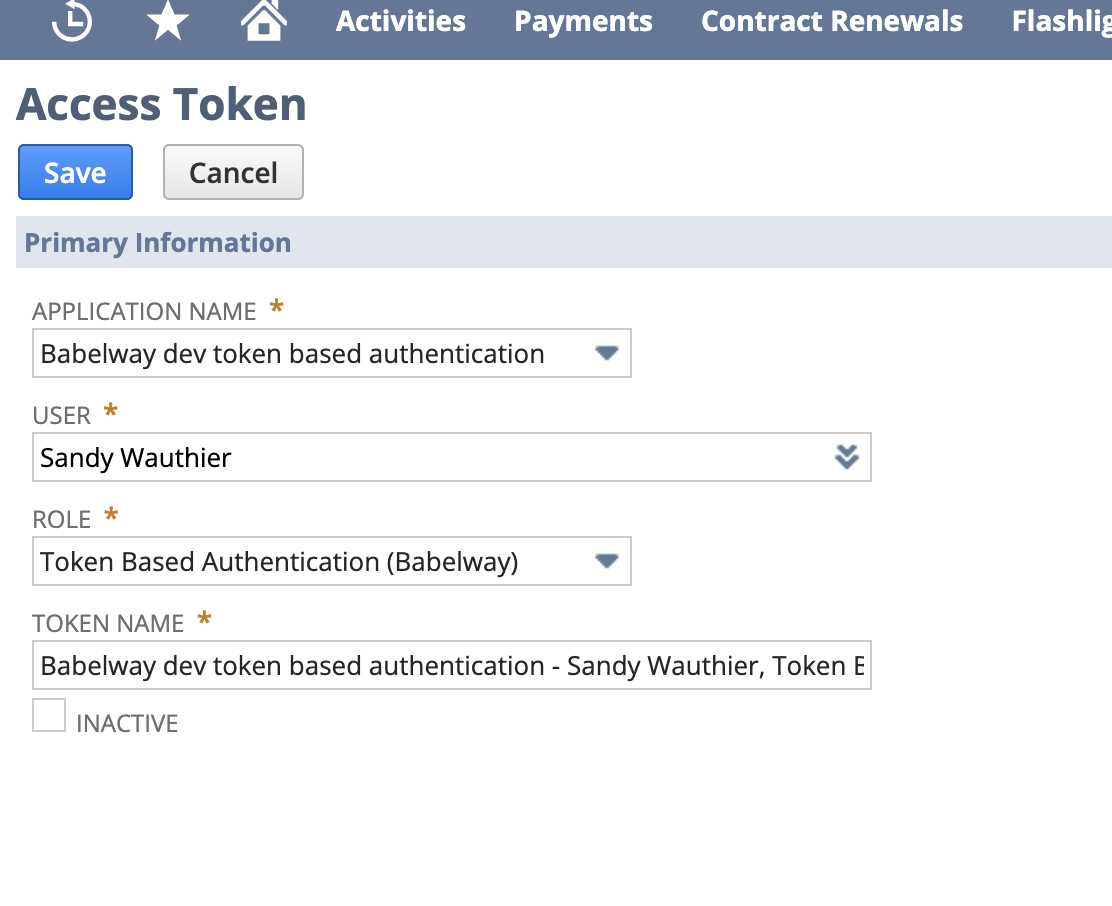Click the User field containing Sandy Wauthier
The height and width of the screenshot is (906, 1112).
(452, 457)
